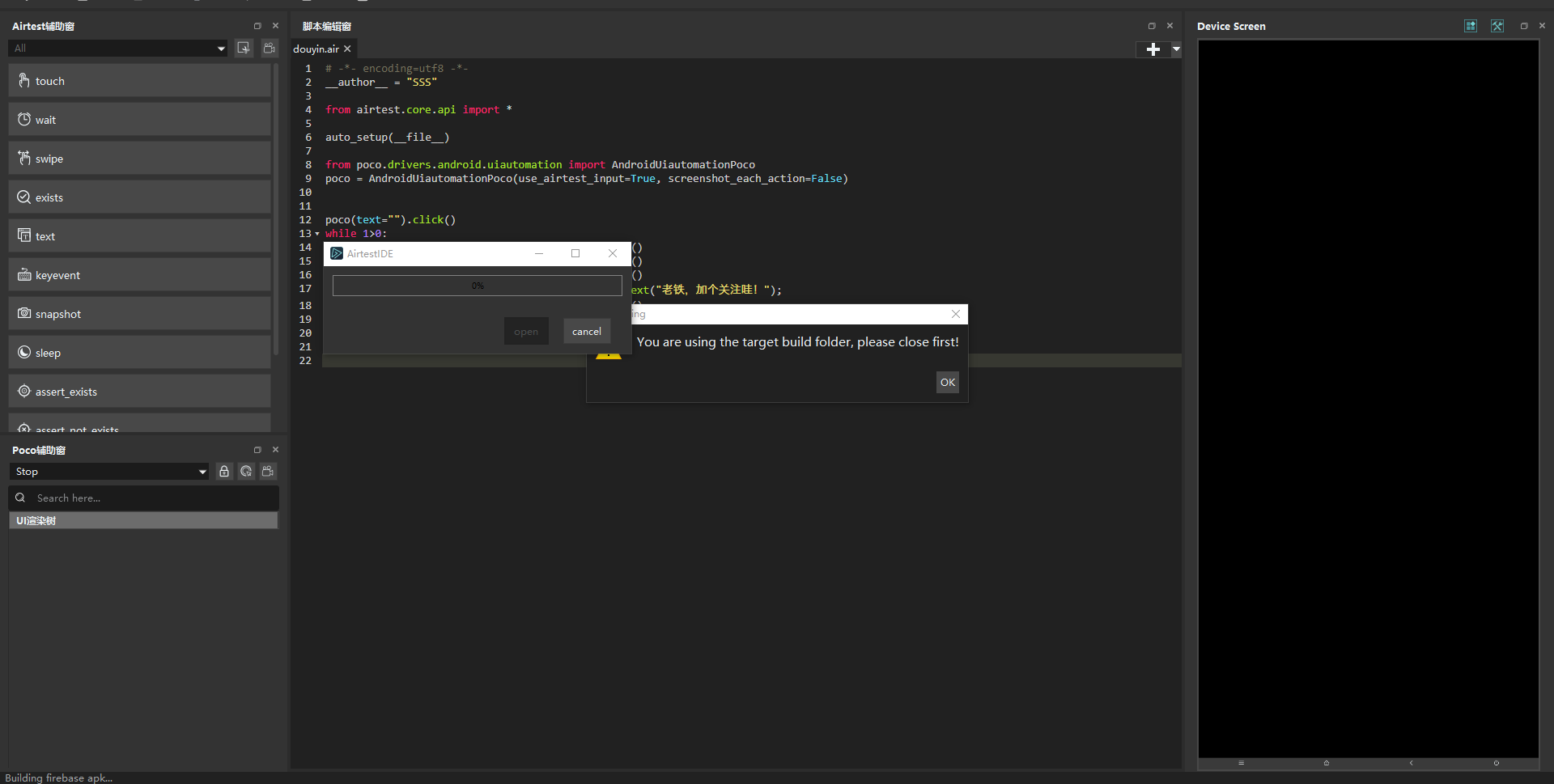
Task: Choose the snapshot command
Action: pos(139,314)
